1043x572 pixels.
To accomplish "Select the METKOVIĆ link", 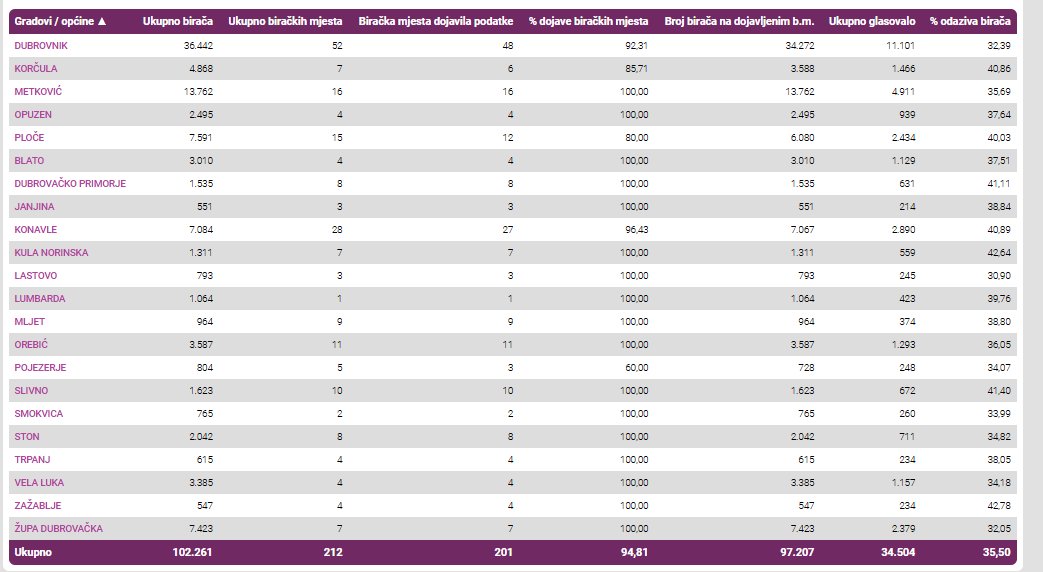I will point(37,92).
